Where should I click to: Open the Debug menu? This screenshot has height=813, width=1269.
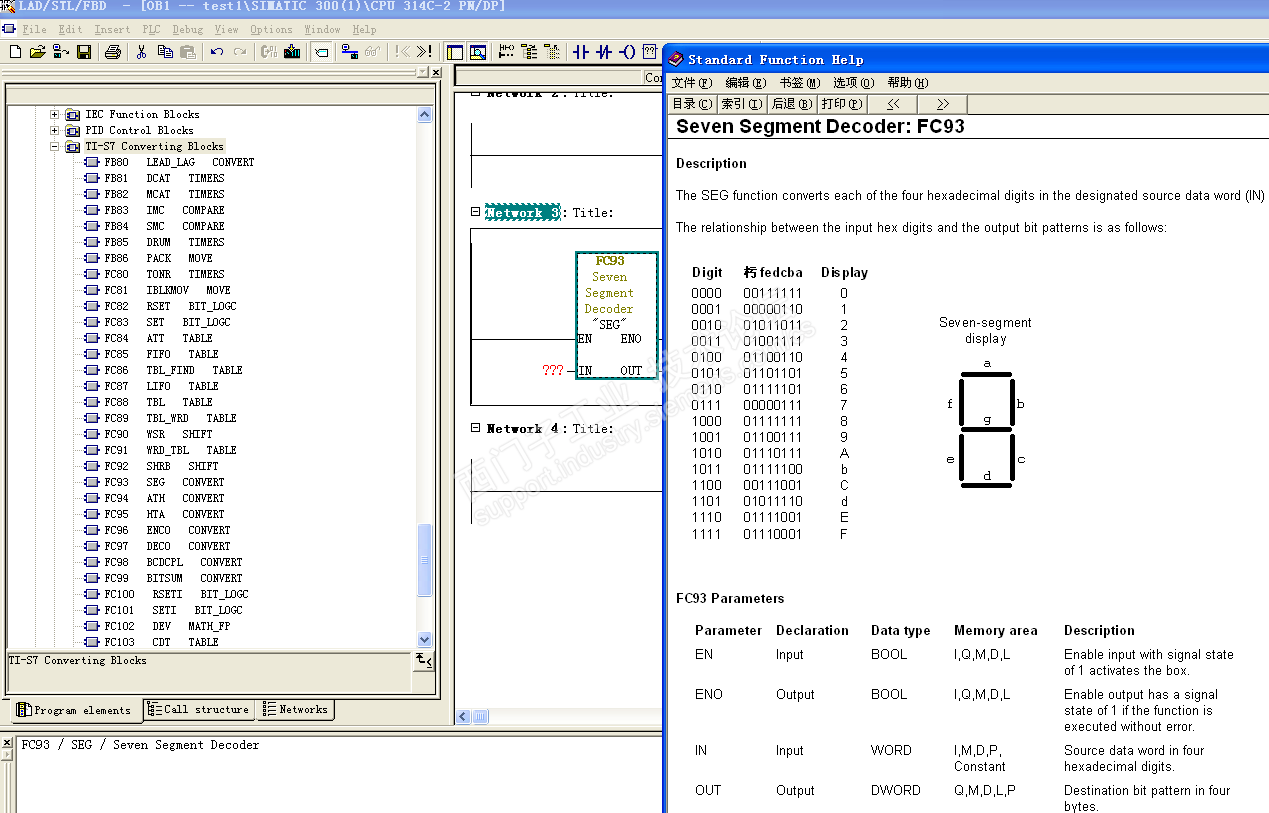point(187,30)
